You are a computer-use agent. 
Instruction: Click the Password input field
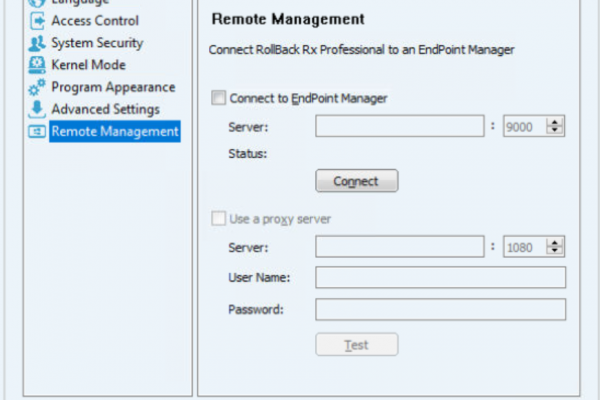[x=440, y=309]
